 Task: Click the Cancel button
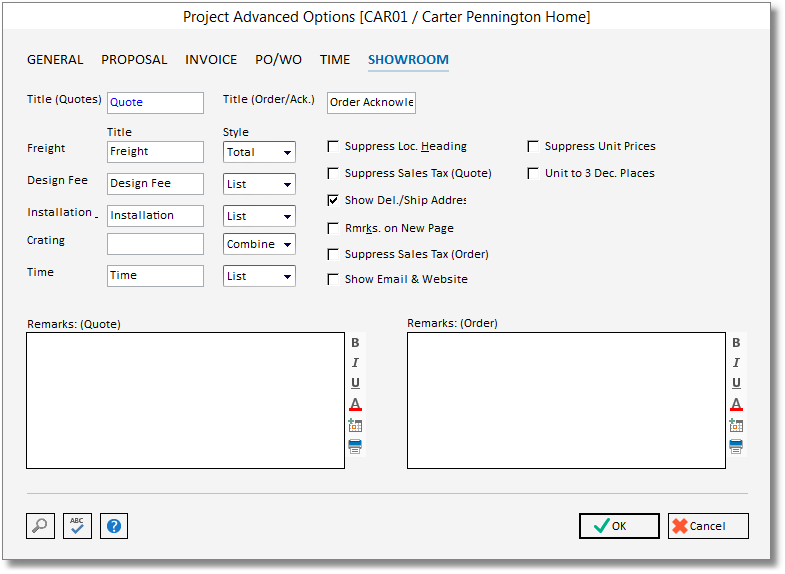(x=708, y=526)
